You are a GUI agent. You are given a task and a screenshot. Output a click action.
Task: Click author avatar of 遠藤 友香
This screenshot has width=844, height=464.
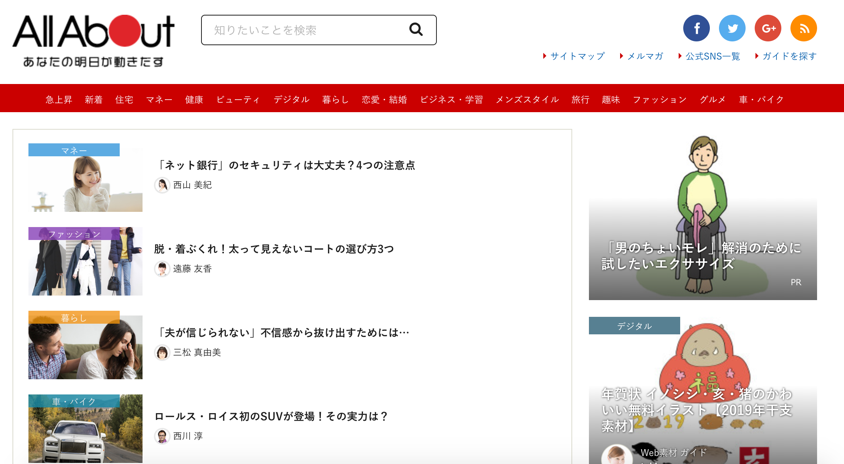162,269
